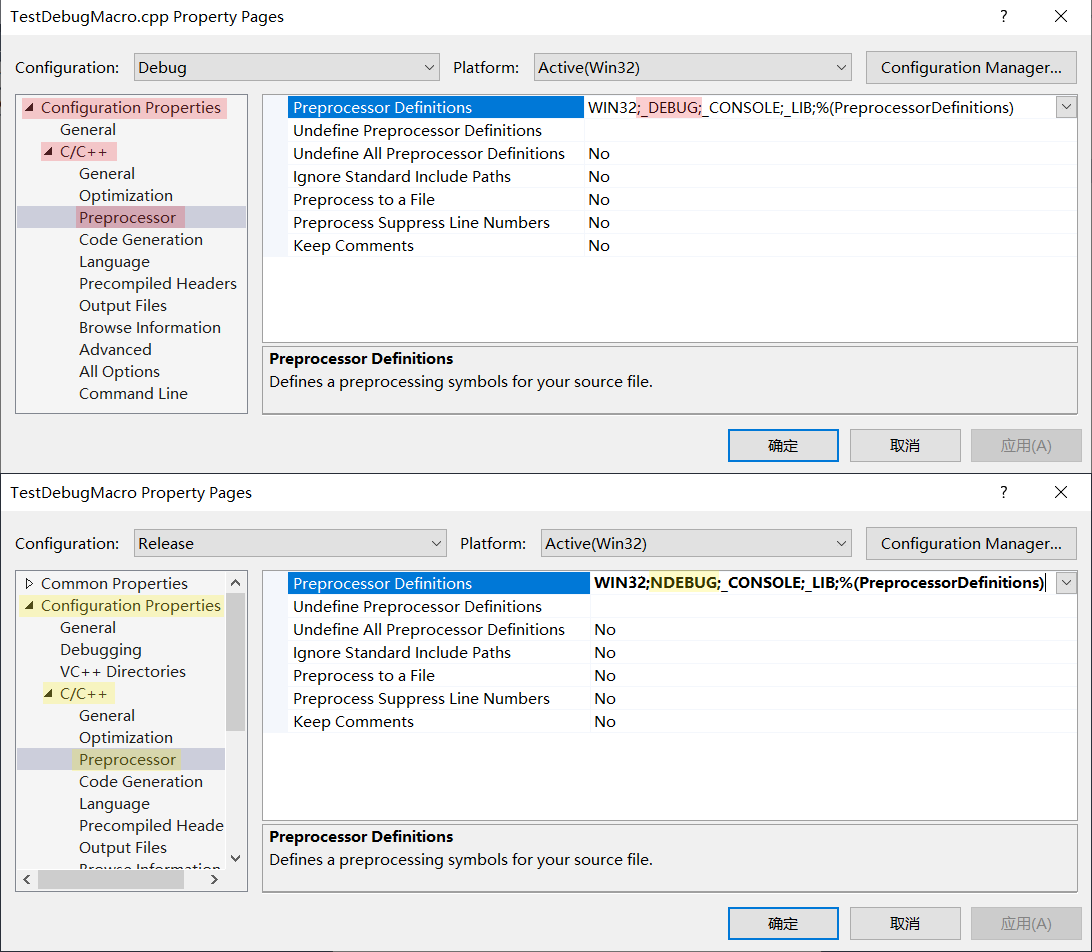Click the 确定 button in the Debug dialog
This screenshot has width=1092, height=952.
[783, 445]
